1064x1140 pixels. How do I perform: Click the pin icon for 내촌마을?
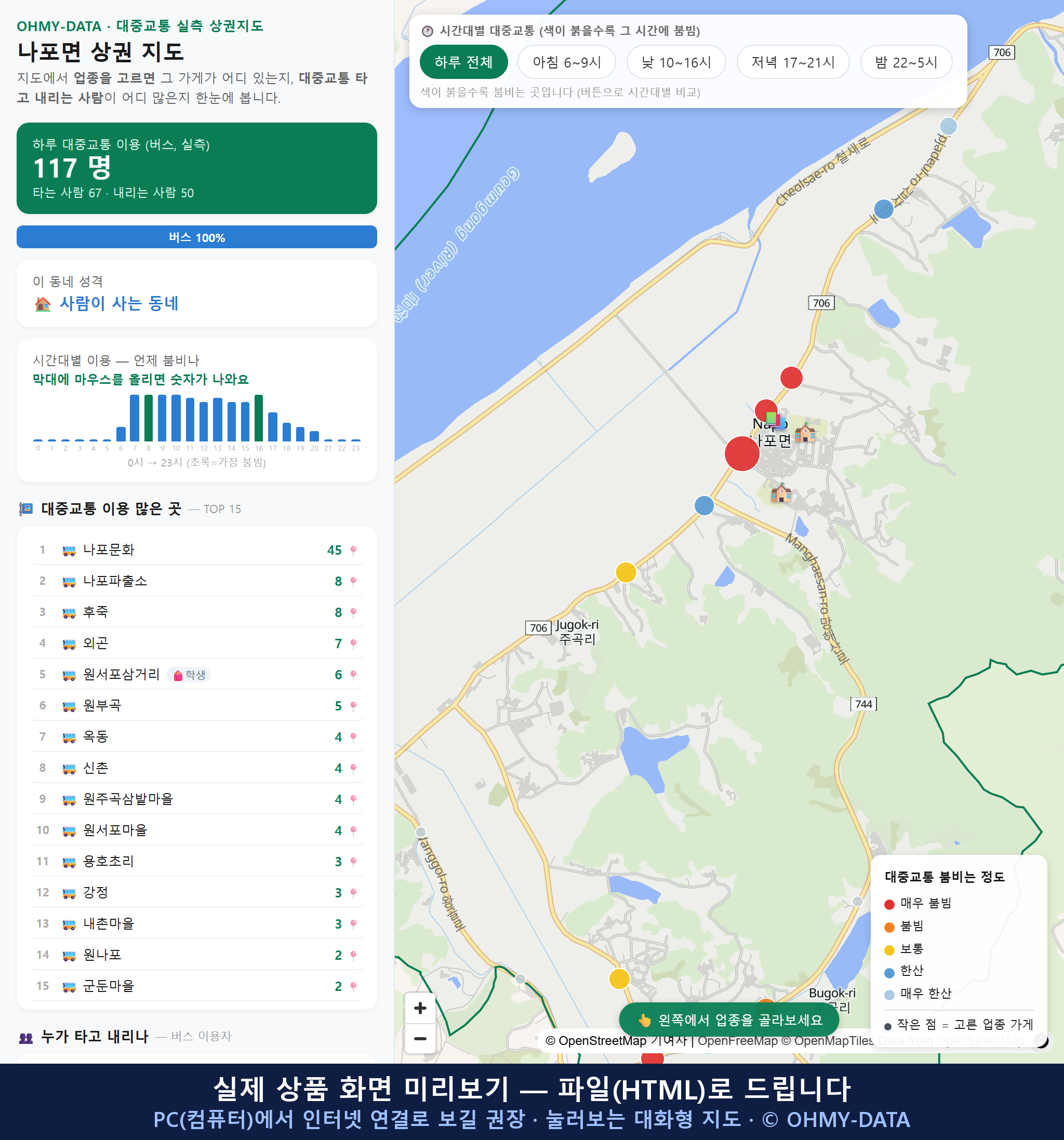pyautogui.click(x=353, y=924)
